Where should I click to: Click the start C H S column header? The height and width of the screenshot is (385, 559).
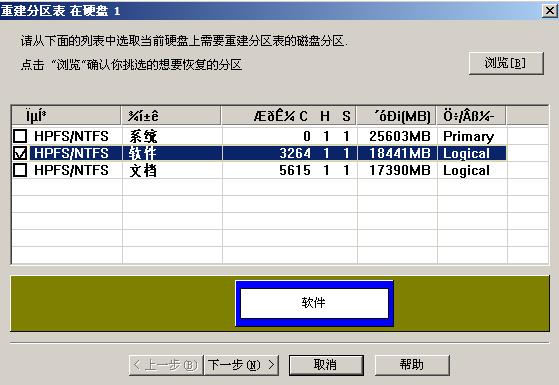[289, 116]
